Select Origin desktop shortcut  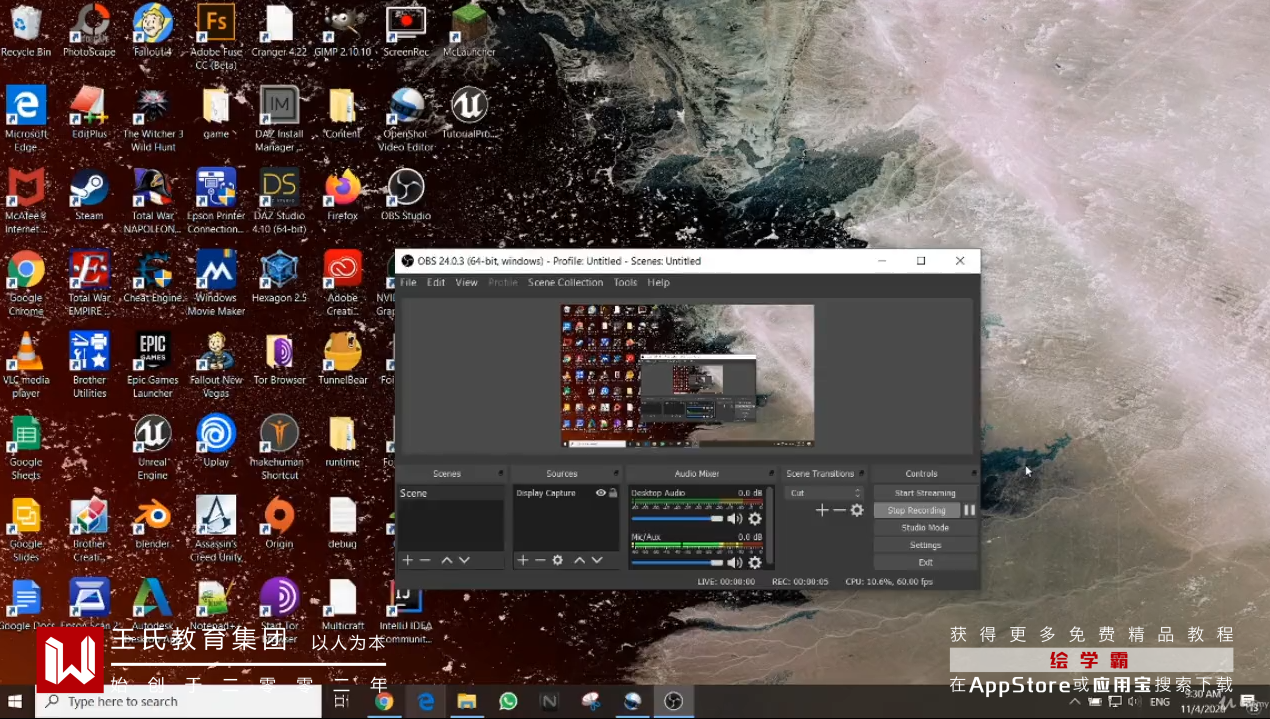pyautogui.click(x=279, y=523)
